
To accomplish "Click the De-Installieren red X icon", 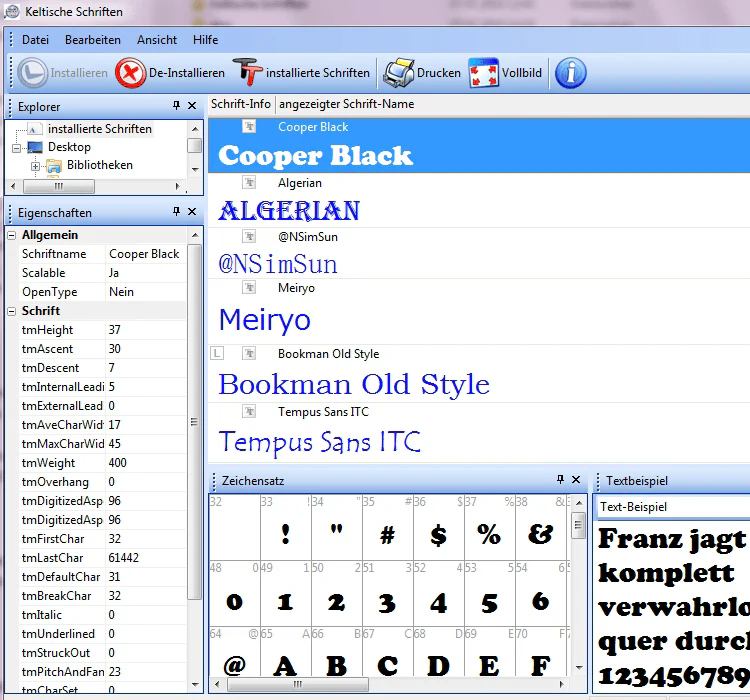I will (130, 73).
